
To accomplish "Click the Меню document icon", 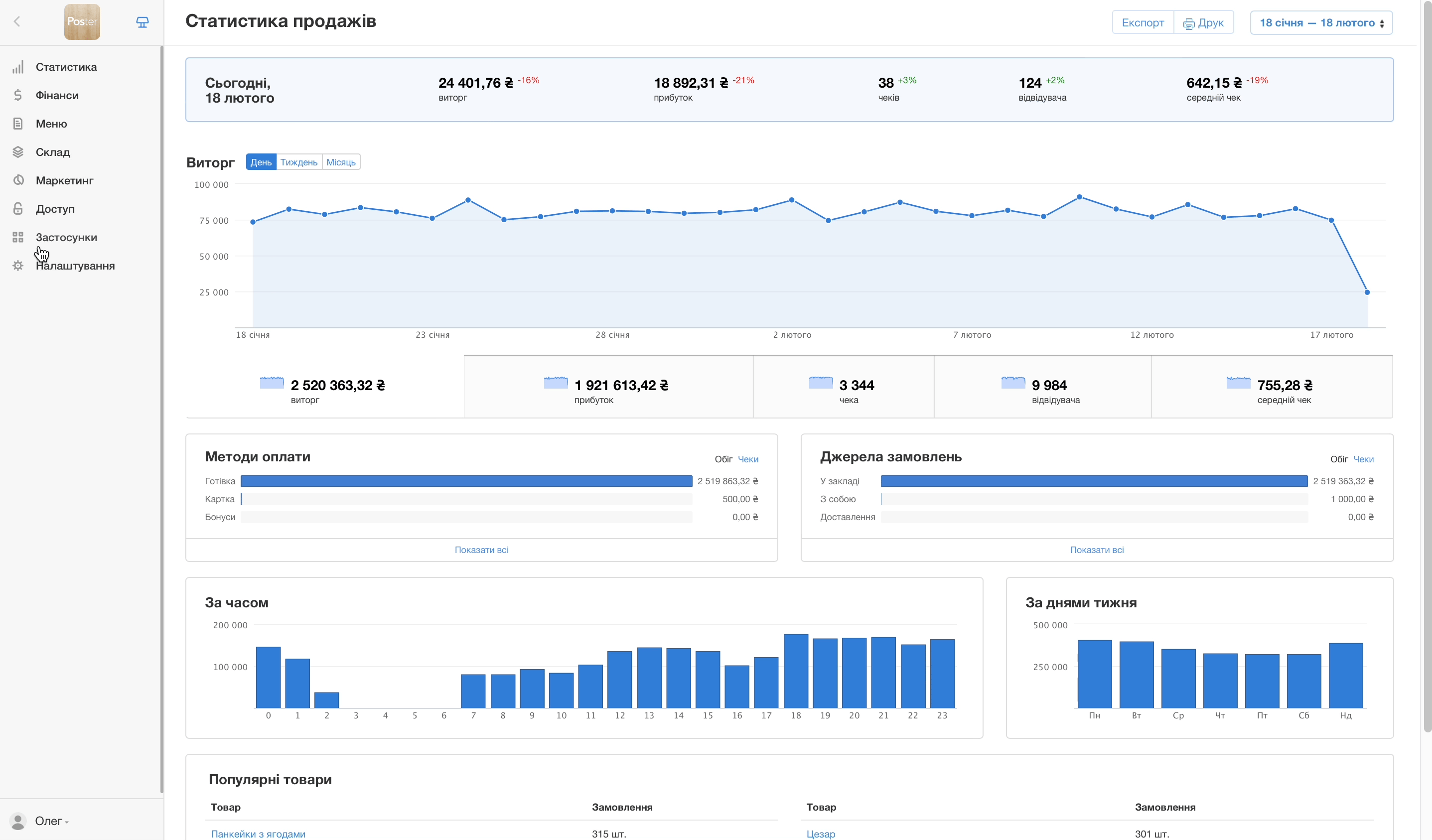I will (18, 124).
